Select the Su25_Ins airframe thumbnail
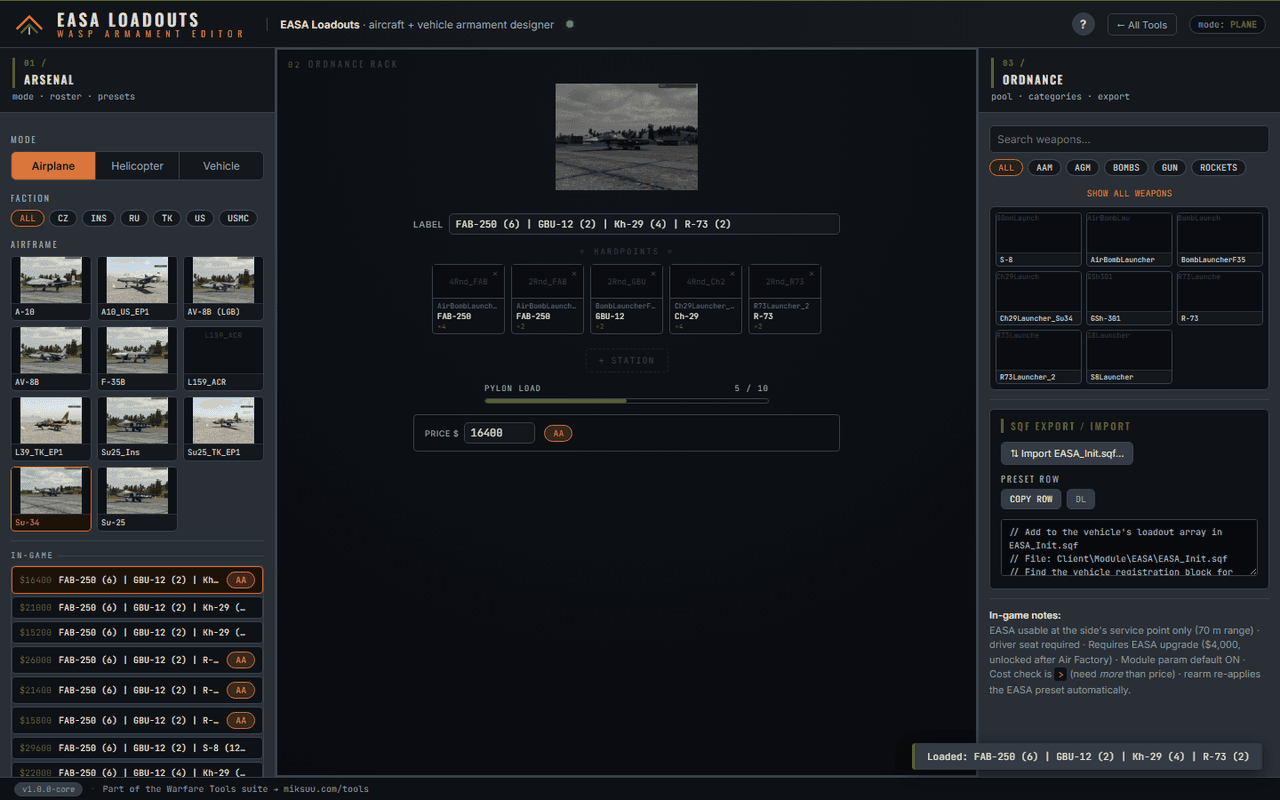The width and height of the screenshot is (1280, 800). (137, 428)
